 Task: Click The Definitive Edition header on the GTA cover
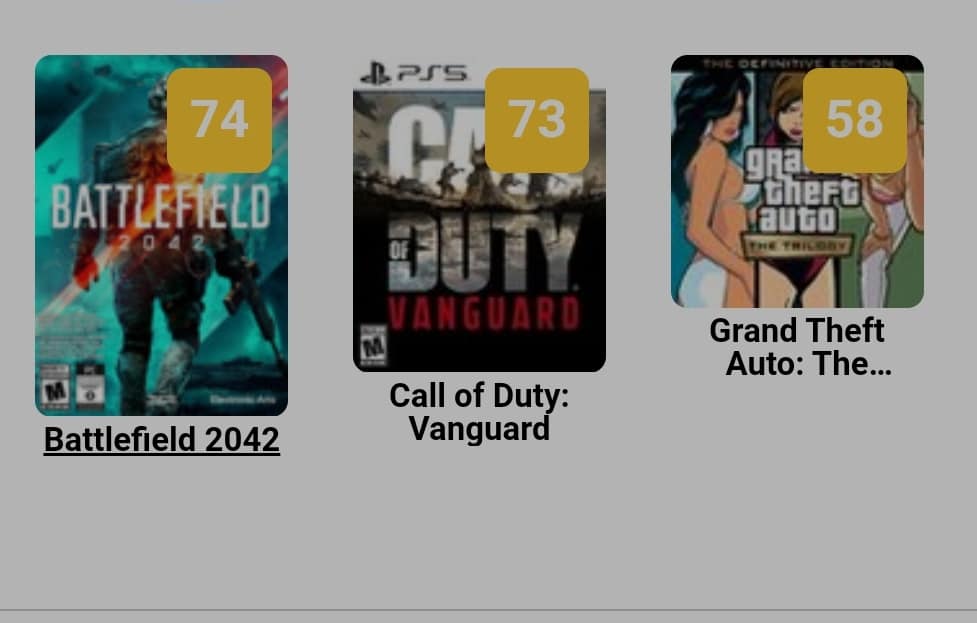[x=798, y=63]
